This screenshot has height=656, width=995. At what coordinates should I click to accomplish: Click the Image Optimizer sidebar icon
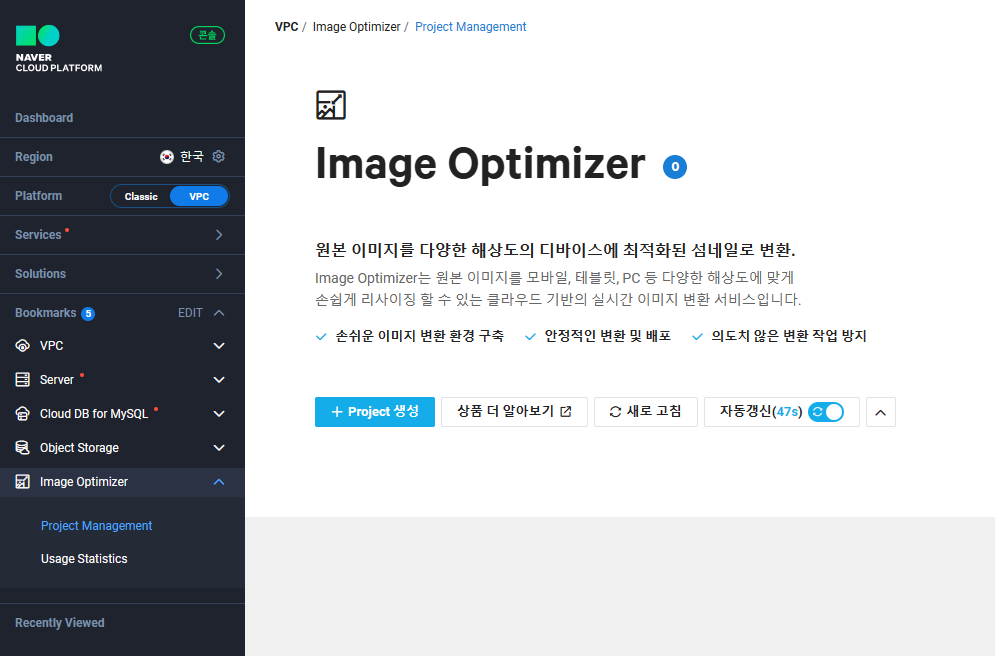pos(22,482)
